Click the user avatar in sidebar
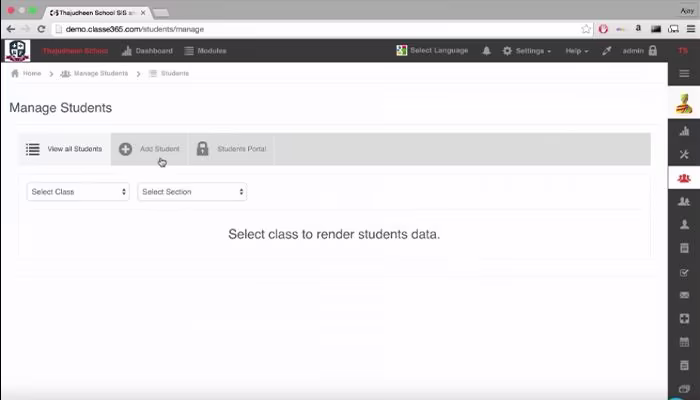Image resolution: width=700 pixels, height=400 pixels. (684, 104)
